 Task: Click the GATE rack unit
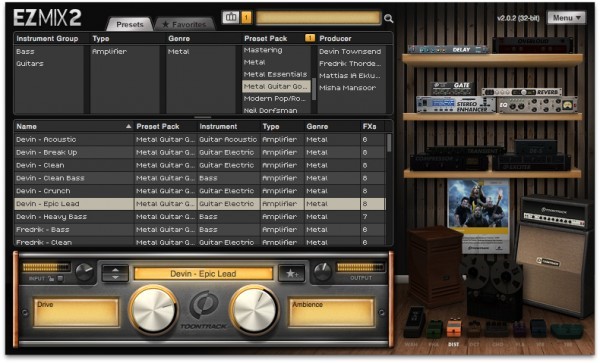point(453,88)
